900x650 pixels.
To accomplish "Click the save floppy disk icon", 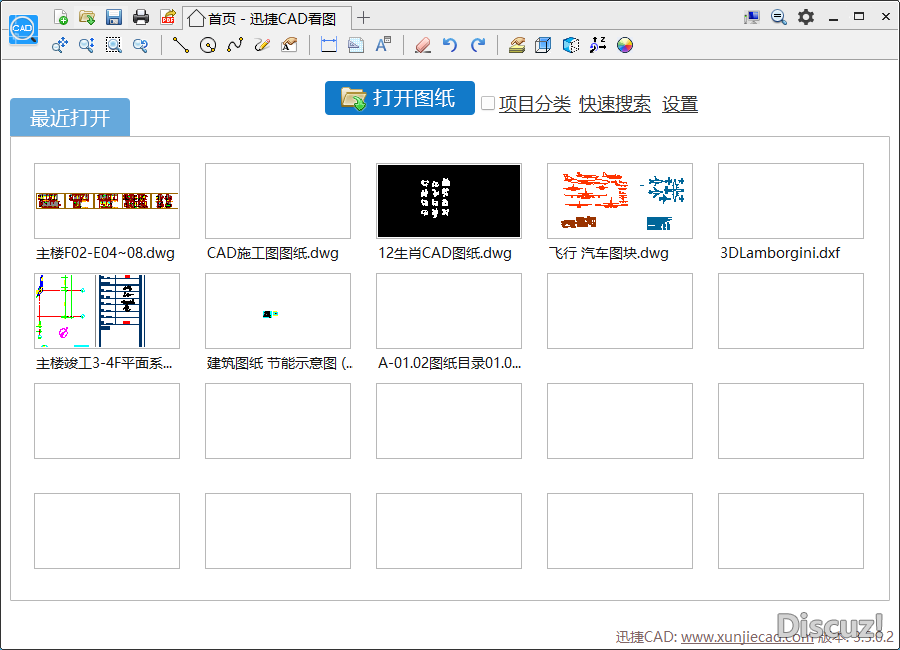I will [x=113, y=17].
